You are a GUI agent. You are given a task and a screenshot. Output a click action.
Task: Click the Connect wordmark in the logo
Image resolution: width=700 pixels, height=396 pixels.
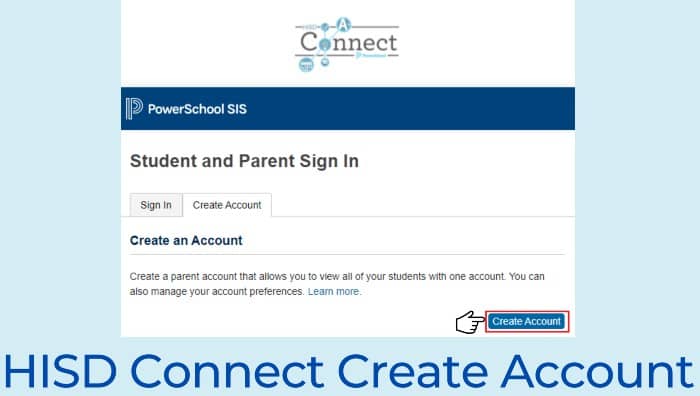[349, 43]
